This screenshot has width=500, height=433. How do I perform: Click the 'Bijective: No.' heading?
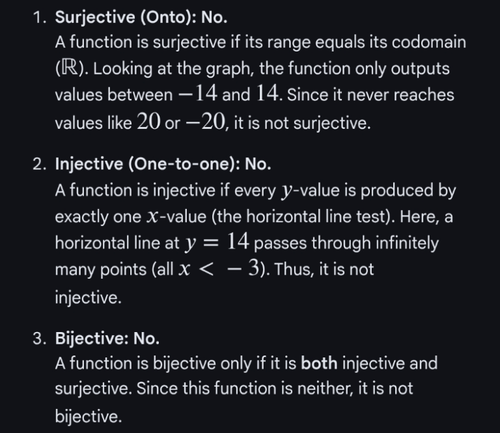tap(107, 338)
